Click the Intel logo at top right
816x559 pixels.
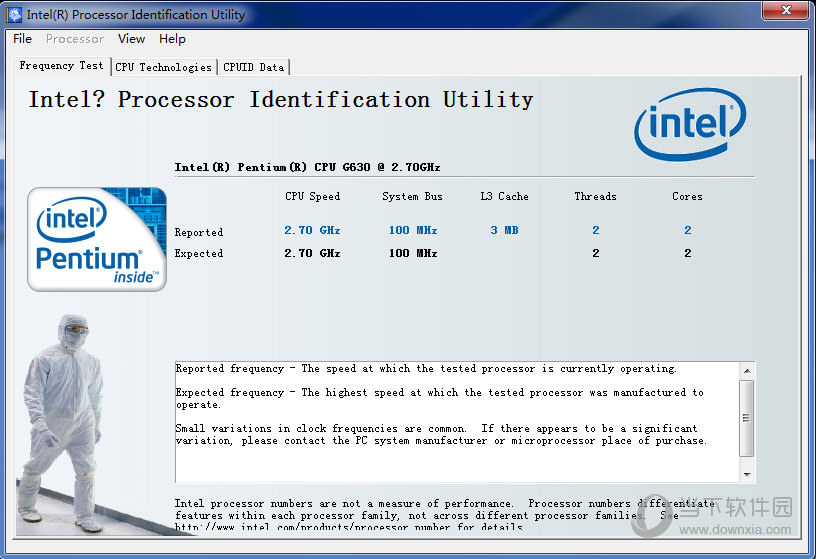coord(690,123)
